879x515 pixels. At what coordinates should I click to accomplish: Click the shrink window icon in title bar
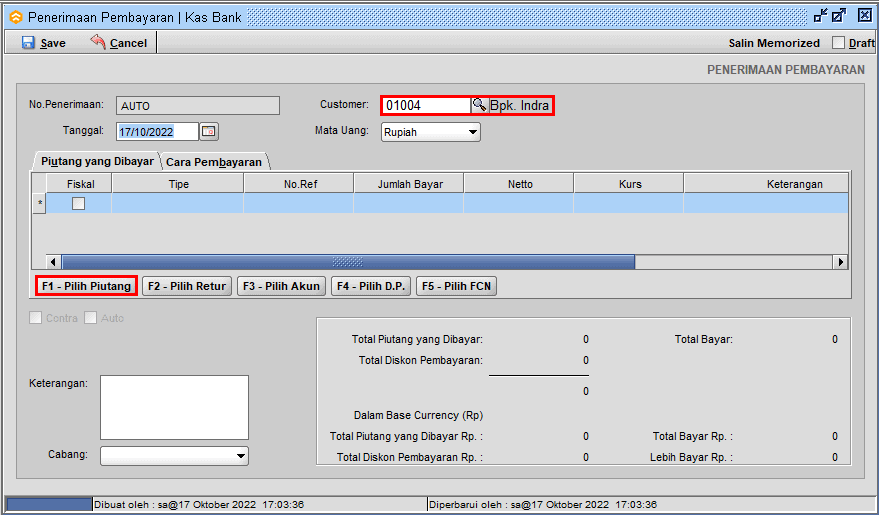[x=821, y=16]
